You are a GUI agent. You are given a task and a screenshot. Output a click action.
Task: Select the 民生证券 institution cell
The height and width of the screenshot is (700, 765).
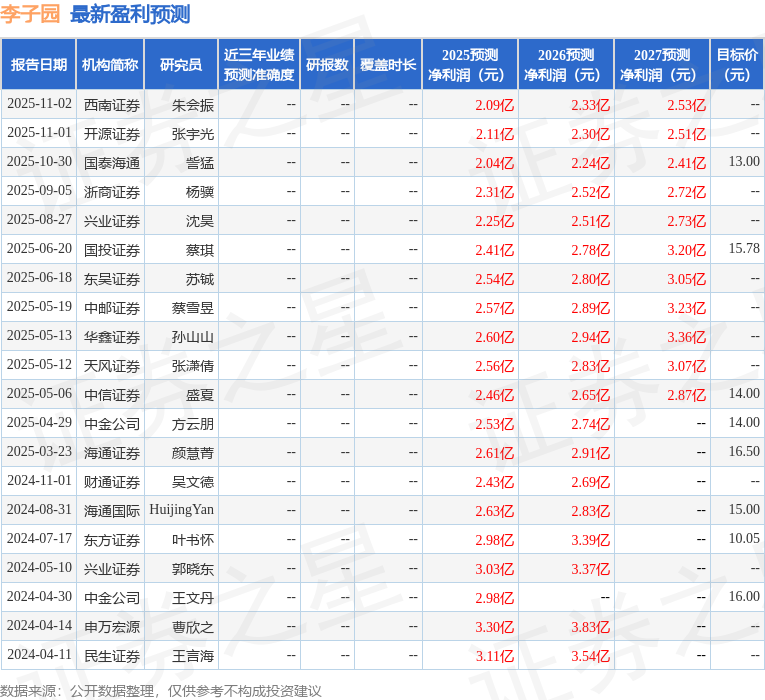pyautogui.click(x=112, y=656)
